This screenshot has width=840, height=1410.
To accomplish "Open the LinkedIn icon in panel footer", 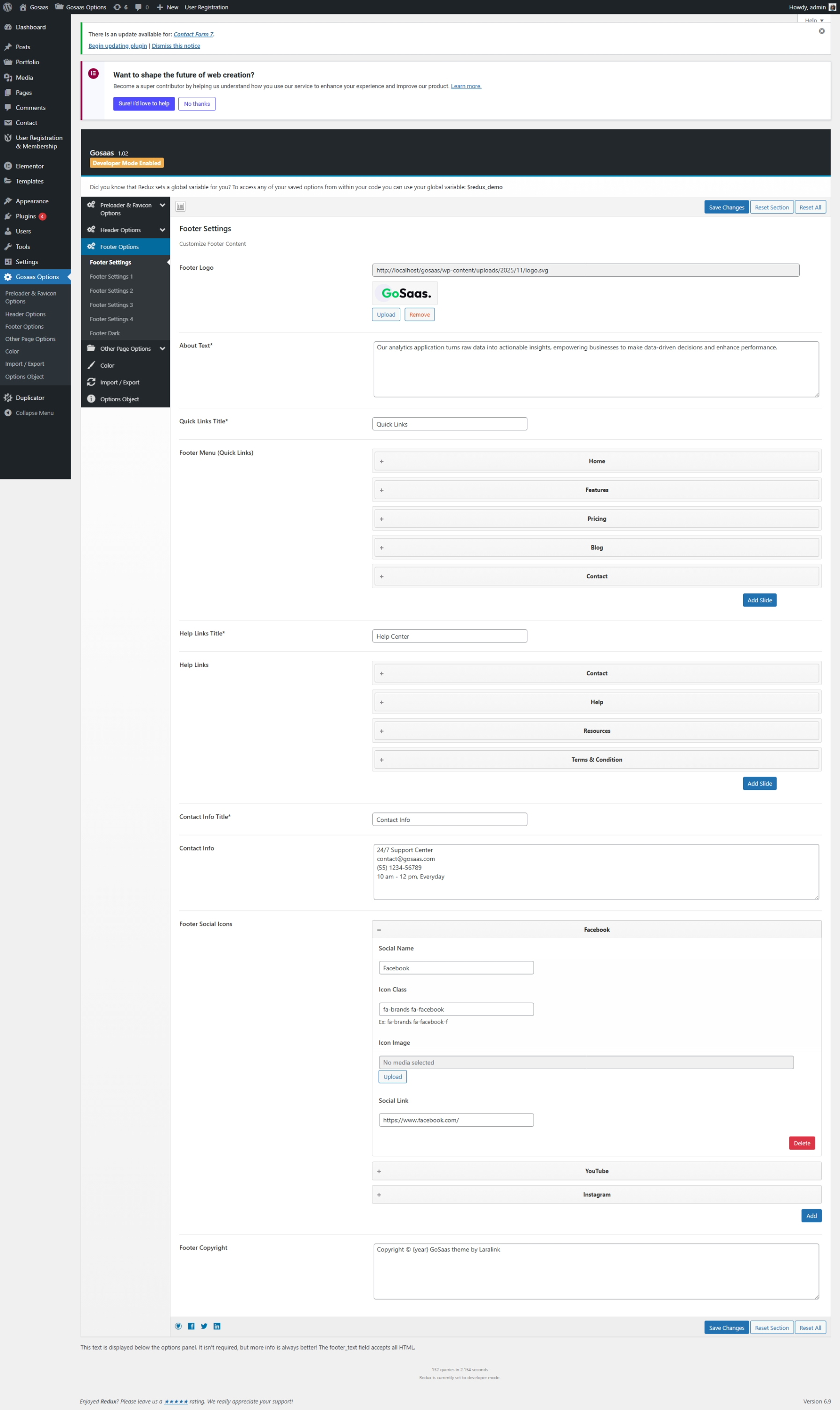I will 217,1326.
